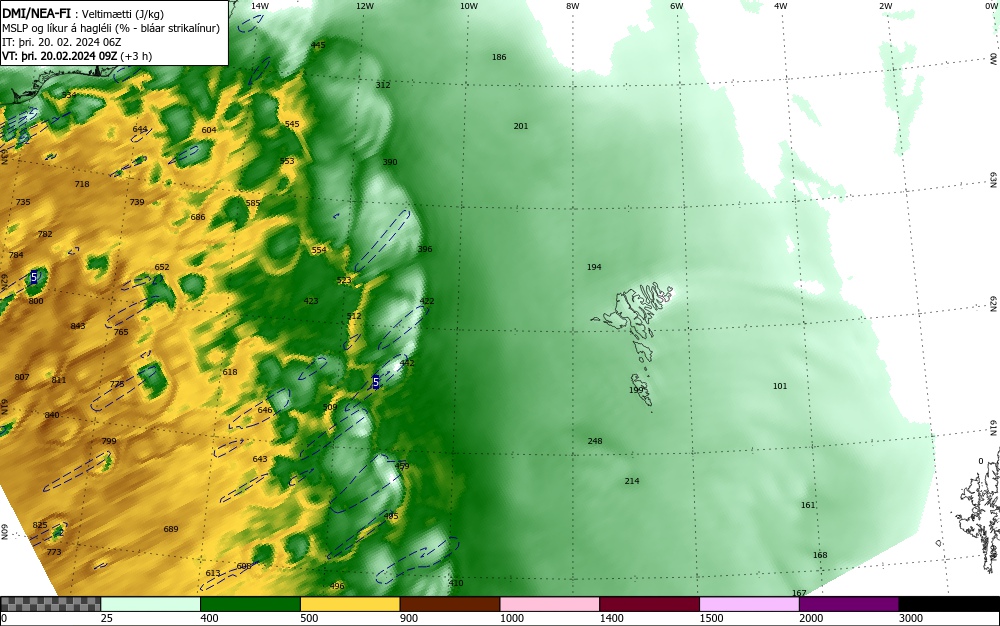Click the map value '201'

521,126
